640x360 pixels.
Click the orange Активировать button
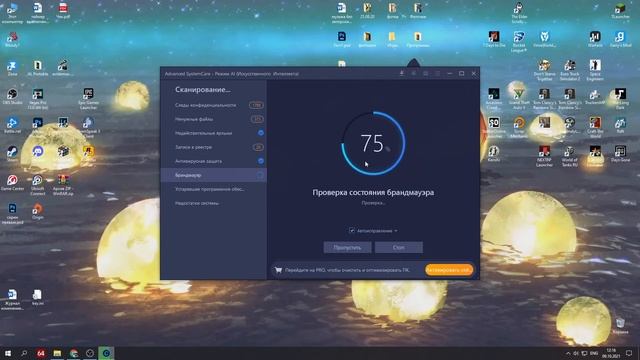click(449, 270)
